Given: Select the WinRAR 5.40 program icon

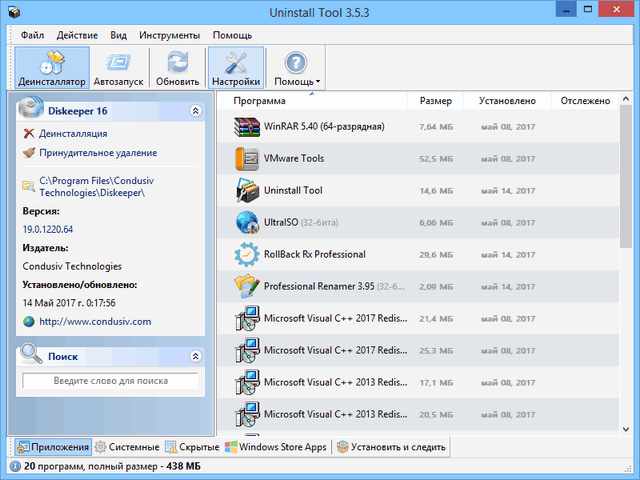Looking at the screenshot, I should point(247,127).
